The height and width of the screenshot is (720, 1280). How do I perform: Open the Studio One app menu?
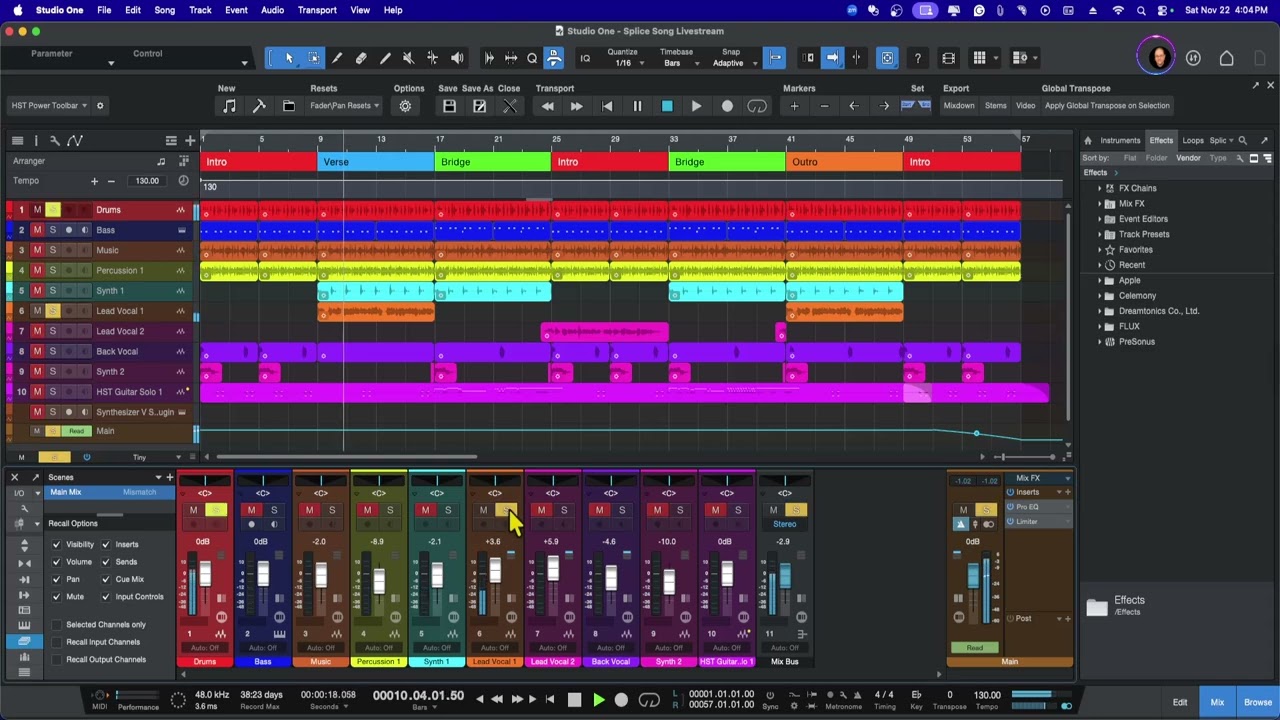pyautogui.click(x=59, y=10)
